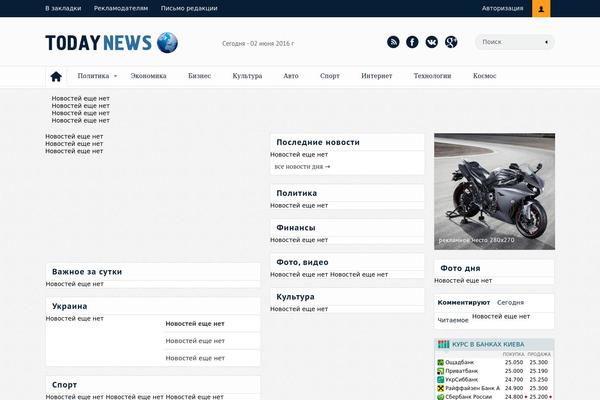Click the ПОКУПКА column header
Image resolution: width=600 pixels, height=400 pixels.
pos(514,354)
